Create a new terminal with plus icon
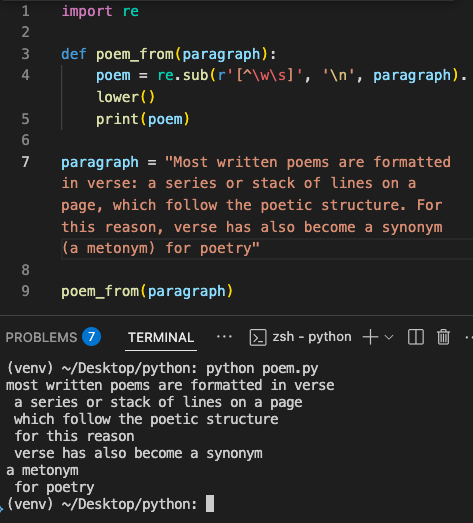Viewport: 473px width, 523px height. click(x=370, y=337)
